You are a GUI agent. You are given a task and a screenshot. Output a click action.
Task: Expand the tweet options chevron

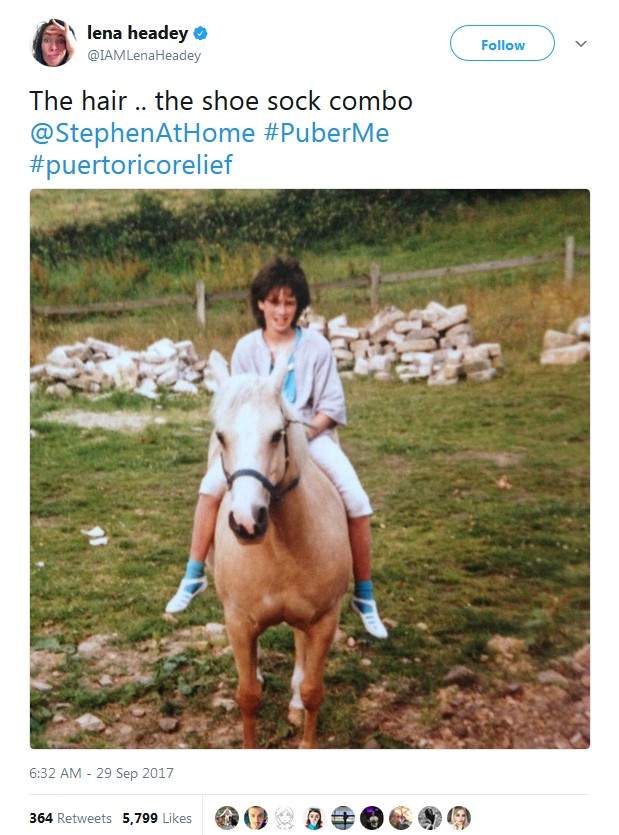[x=581, y=44]
